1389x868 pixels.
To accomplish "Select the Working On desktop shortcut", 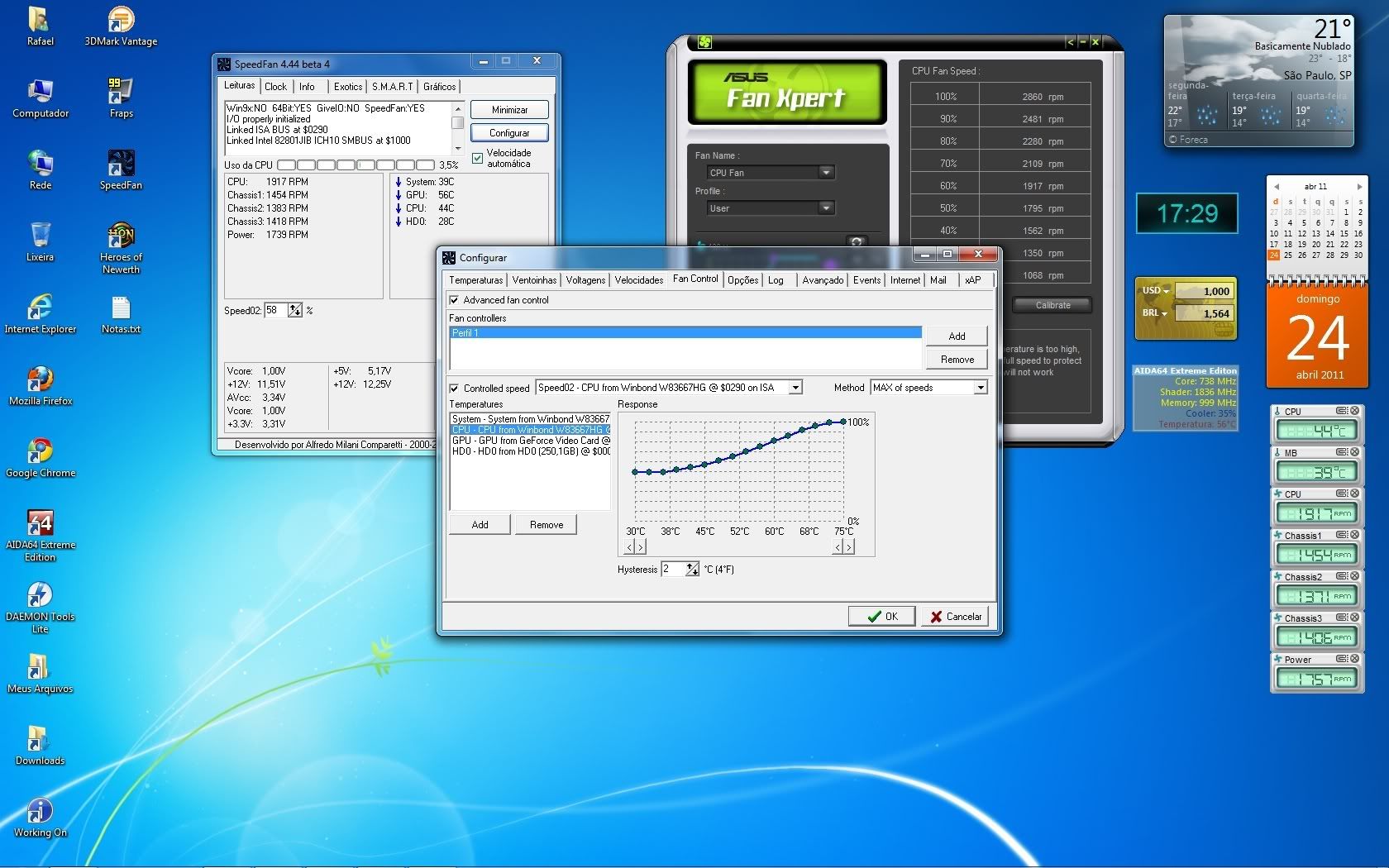I will tap(40, 818).
